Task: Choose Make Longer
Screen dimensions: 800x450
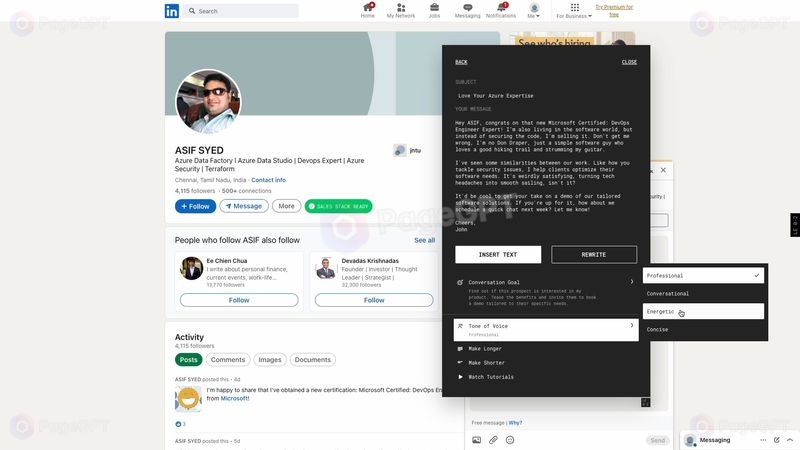Action: pos(485,349)
